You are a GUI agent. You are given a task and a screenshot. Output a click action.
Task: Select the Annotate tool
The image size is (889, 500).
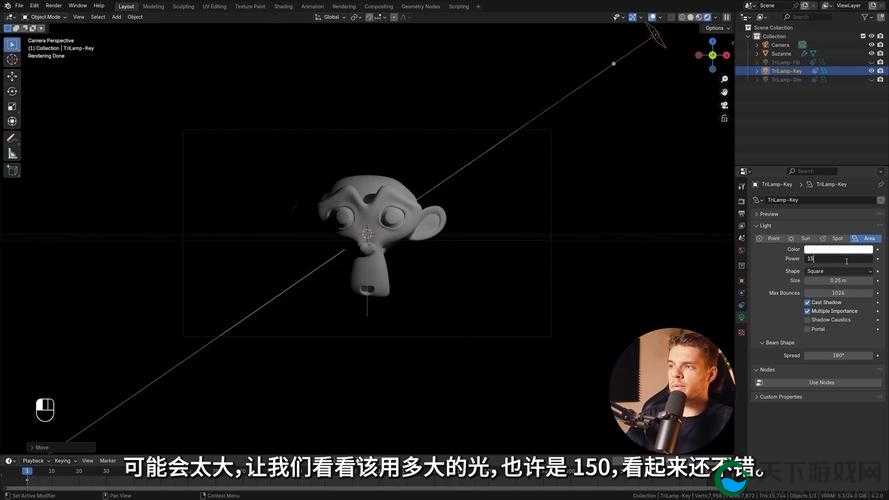tap(12, 138)
